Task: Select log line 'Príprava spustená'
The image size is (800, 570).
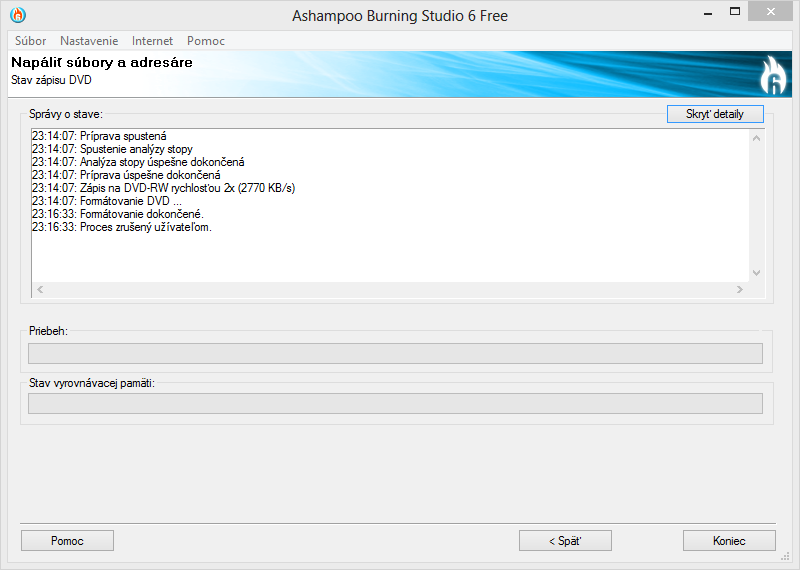Action: click(x=99, y=136)
